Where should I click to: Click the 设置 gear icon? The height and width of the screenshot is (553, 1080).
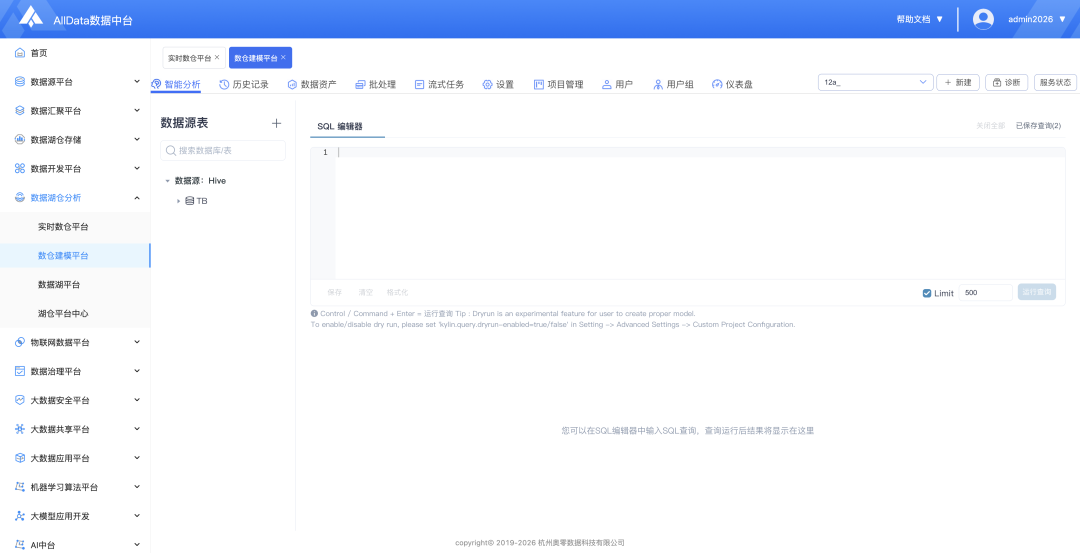click(x=488, y=85)
